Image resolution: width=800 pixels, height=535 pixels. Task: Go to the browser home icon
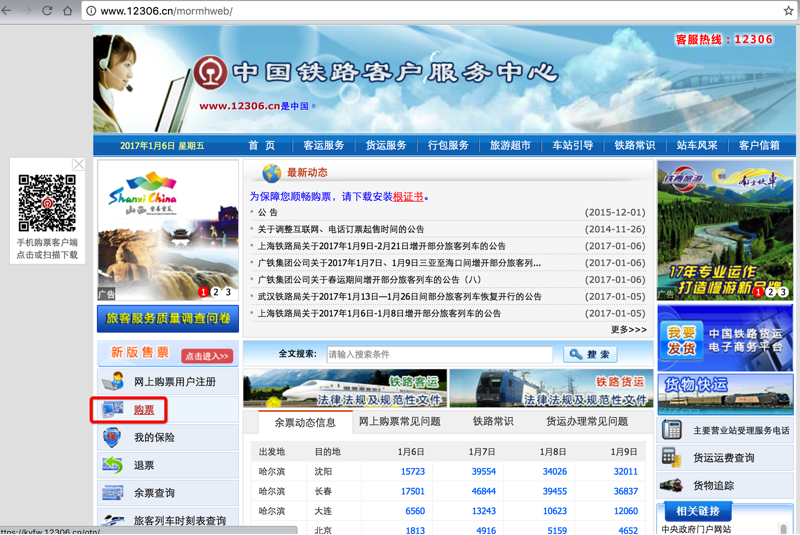click(67, 11)
